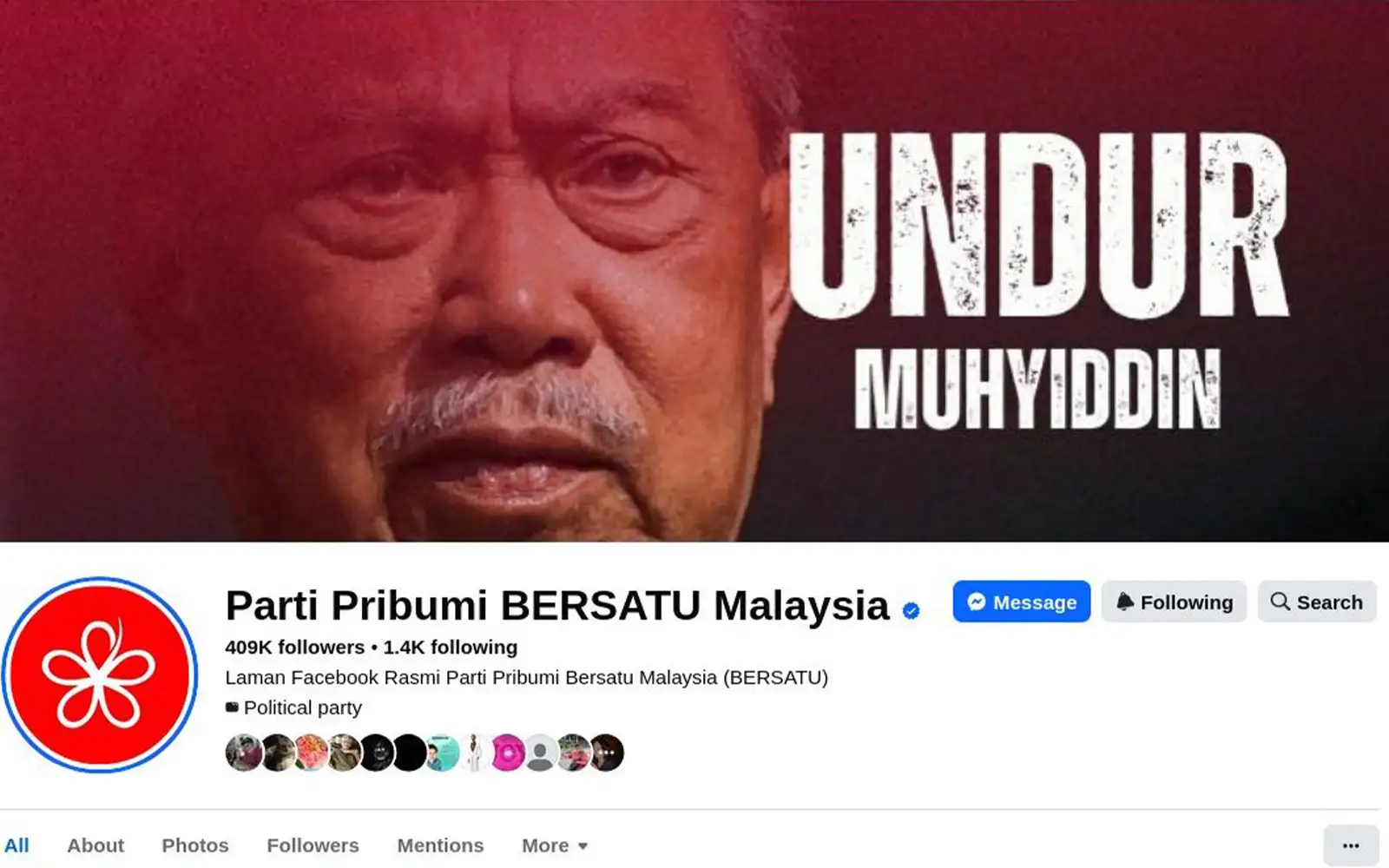The width and height of the screenshot is (1389, 868).
Task: Open the Mentions tab
Action: pyautogui.click(x=440, y=845)
